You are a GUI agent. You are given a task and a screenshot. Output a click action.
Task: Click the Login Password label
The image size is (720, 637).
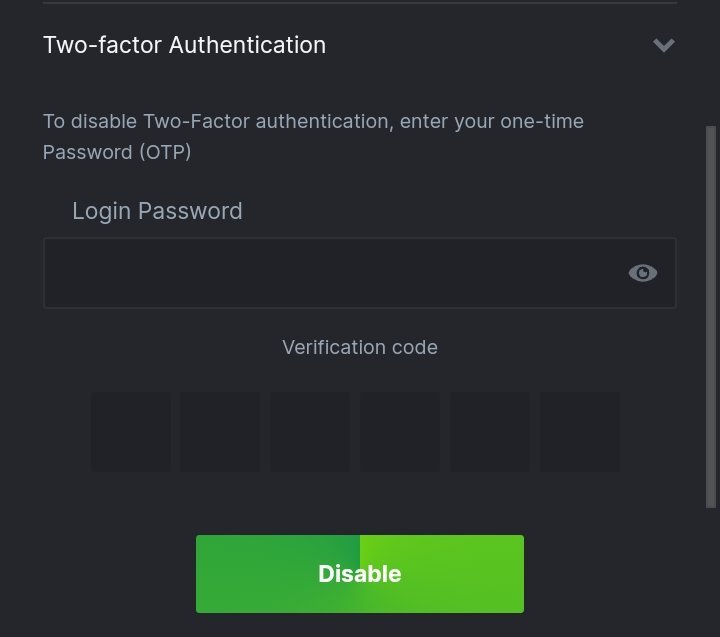(x=157, y=211)
